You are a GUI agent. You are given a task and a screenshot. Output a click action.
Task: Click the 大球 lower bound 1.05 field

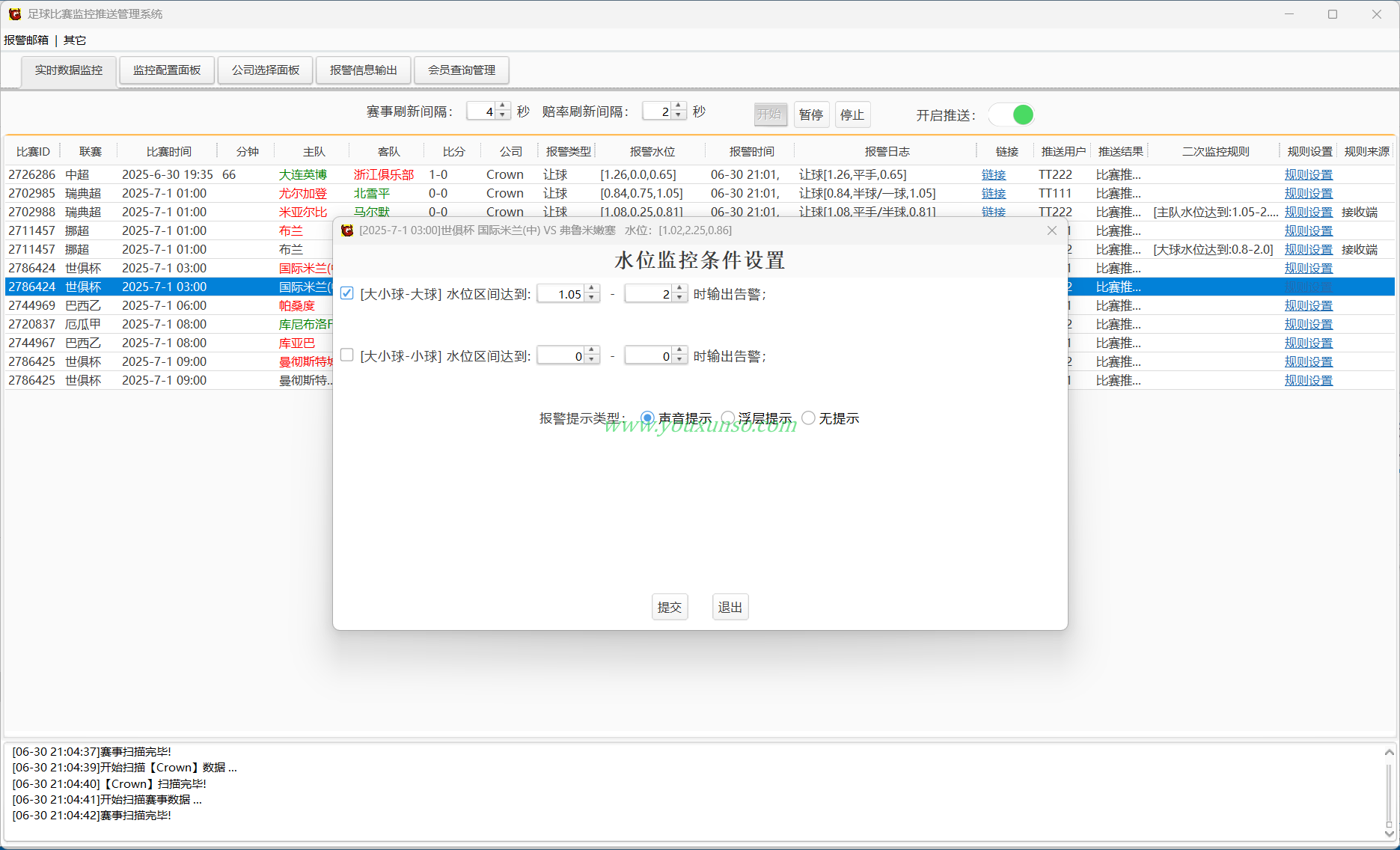coord(561,294)
